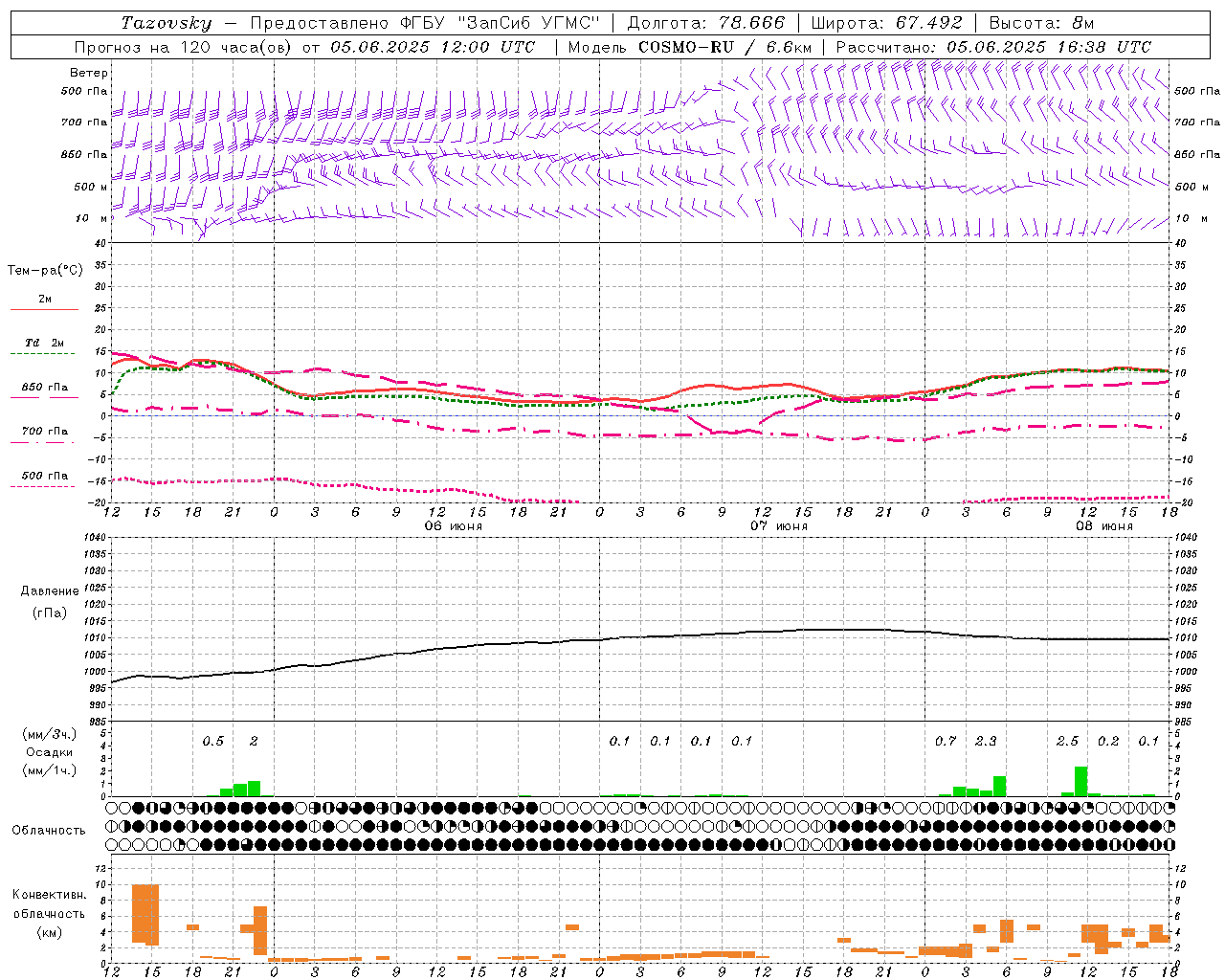Click the precipitation value 0.2
Viewport: 1225px width, 980px height.
point(1108,741)
